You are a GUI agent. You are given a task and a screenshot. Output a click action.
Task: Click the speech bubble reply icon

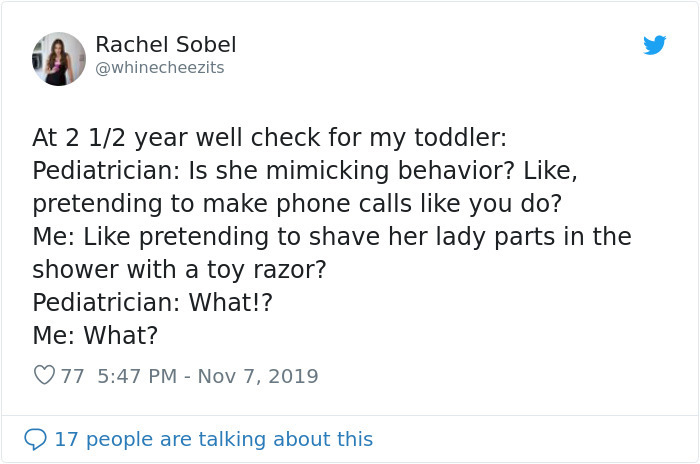click(x=35, y=439)
